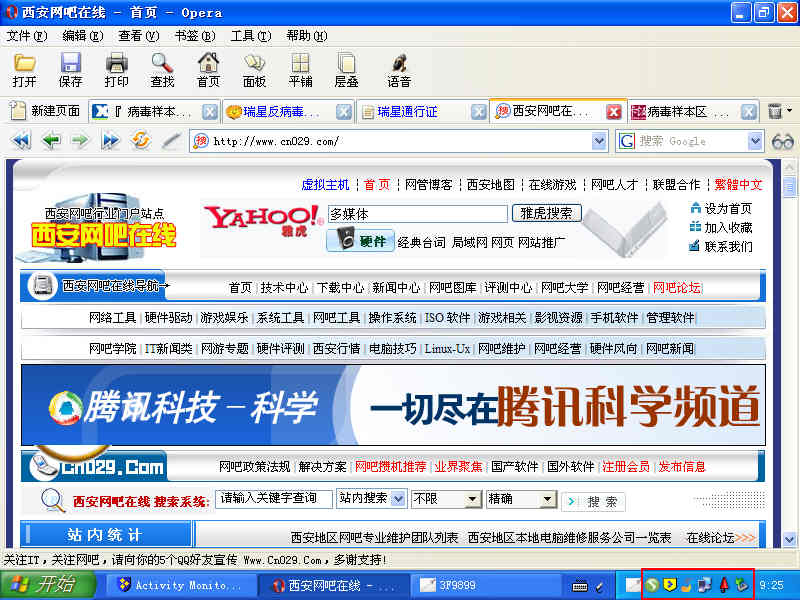The width and height of the screenshot is (800, 600).
Task: Click the Google search field in toolbar
Action: pyautogui.click(x=691, y=141)
